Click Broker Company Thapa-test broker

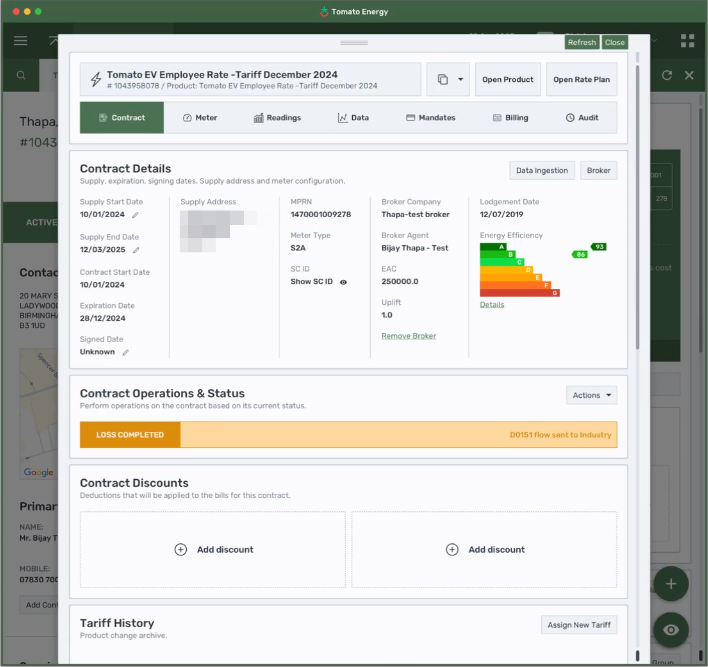click(x=415, y=215)
